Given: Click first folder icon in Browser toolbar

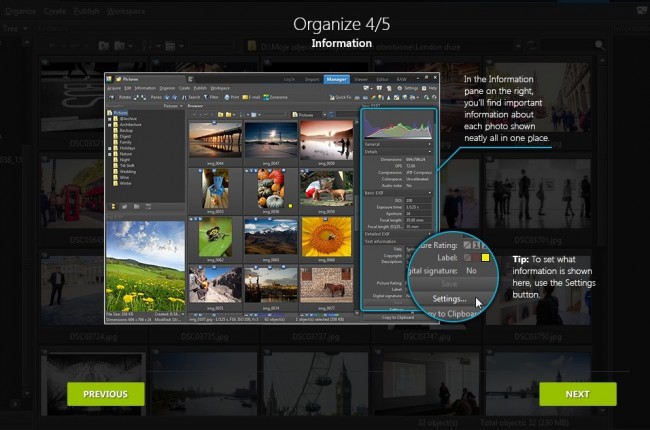Looking at the screenshot, I should point(221,114).
